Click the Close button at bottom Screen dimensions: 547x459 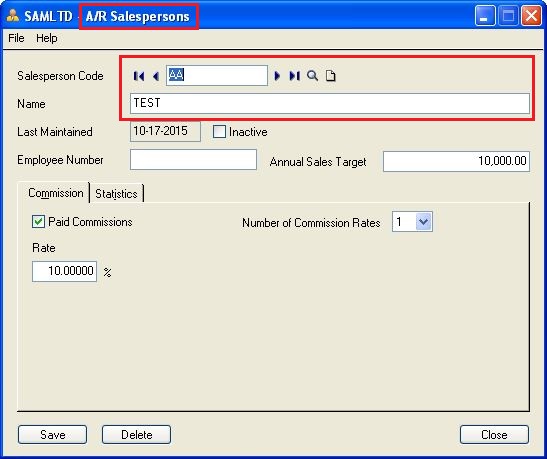pyautogui.click(x=494, y=435)
